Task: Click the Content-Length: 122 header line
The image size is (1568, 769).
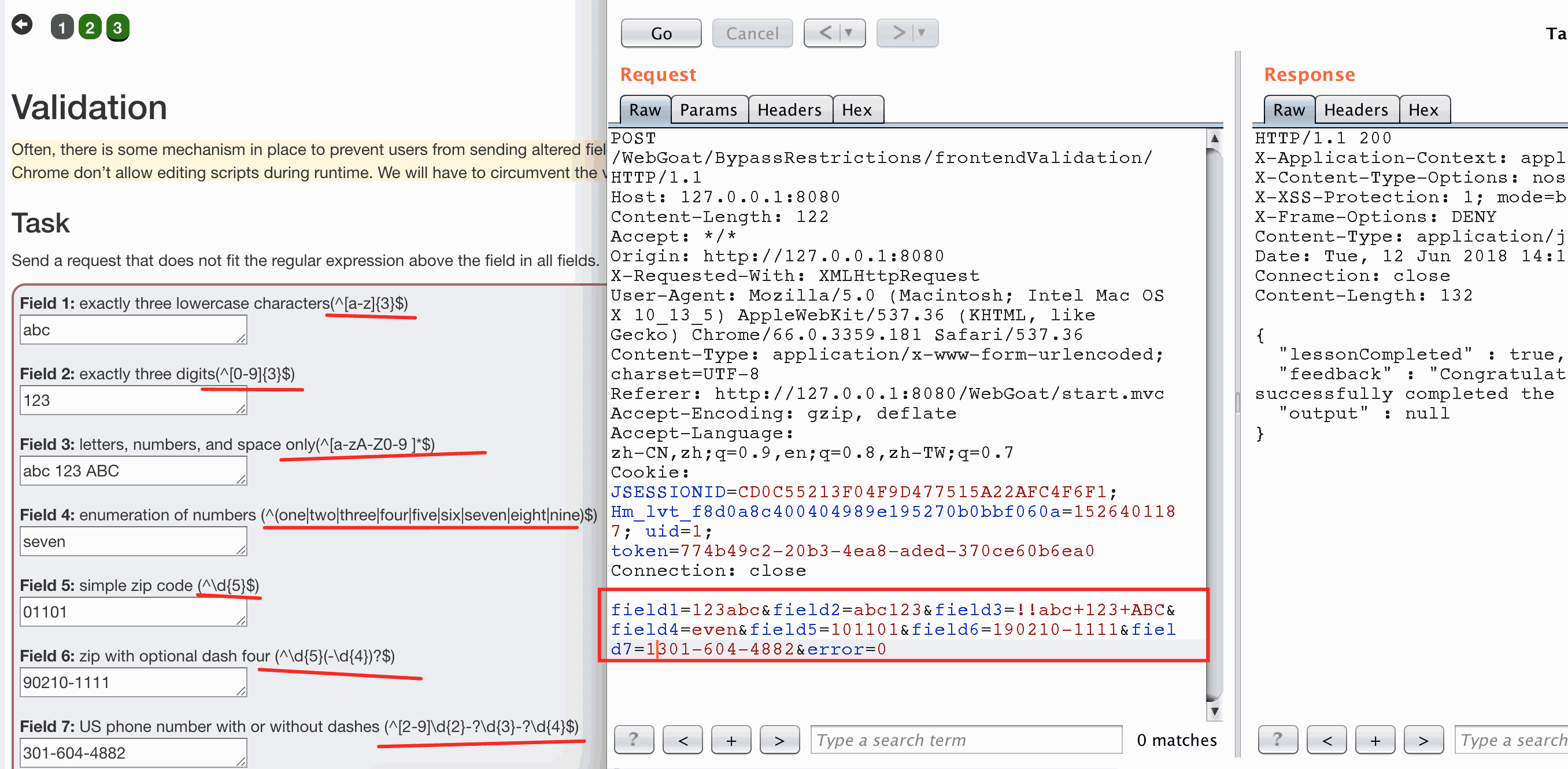Action: [x=719, y=217]
